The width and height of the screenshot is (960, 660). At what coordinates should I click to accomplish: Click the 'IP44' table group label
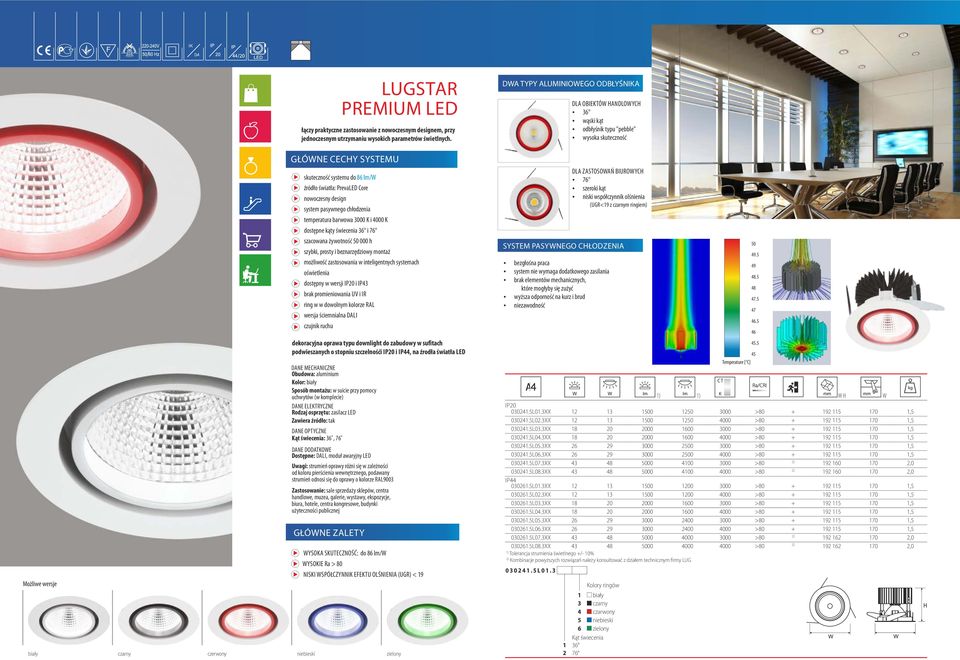(511, 480)
